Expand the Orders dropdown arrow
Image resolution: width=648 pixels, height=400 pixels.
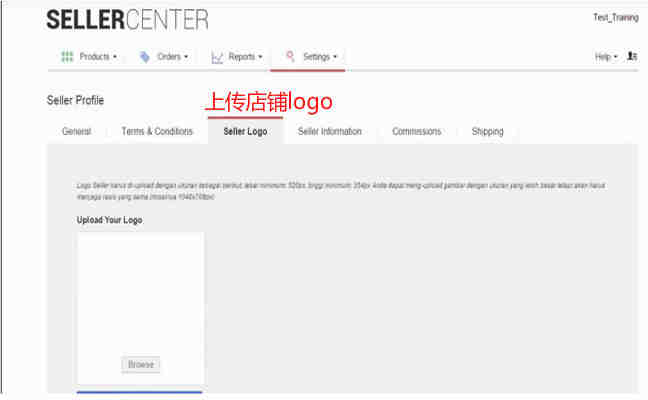coord(186,57)
